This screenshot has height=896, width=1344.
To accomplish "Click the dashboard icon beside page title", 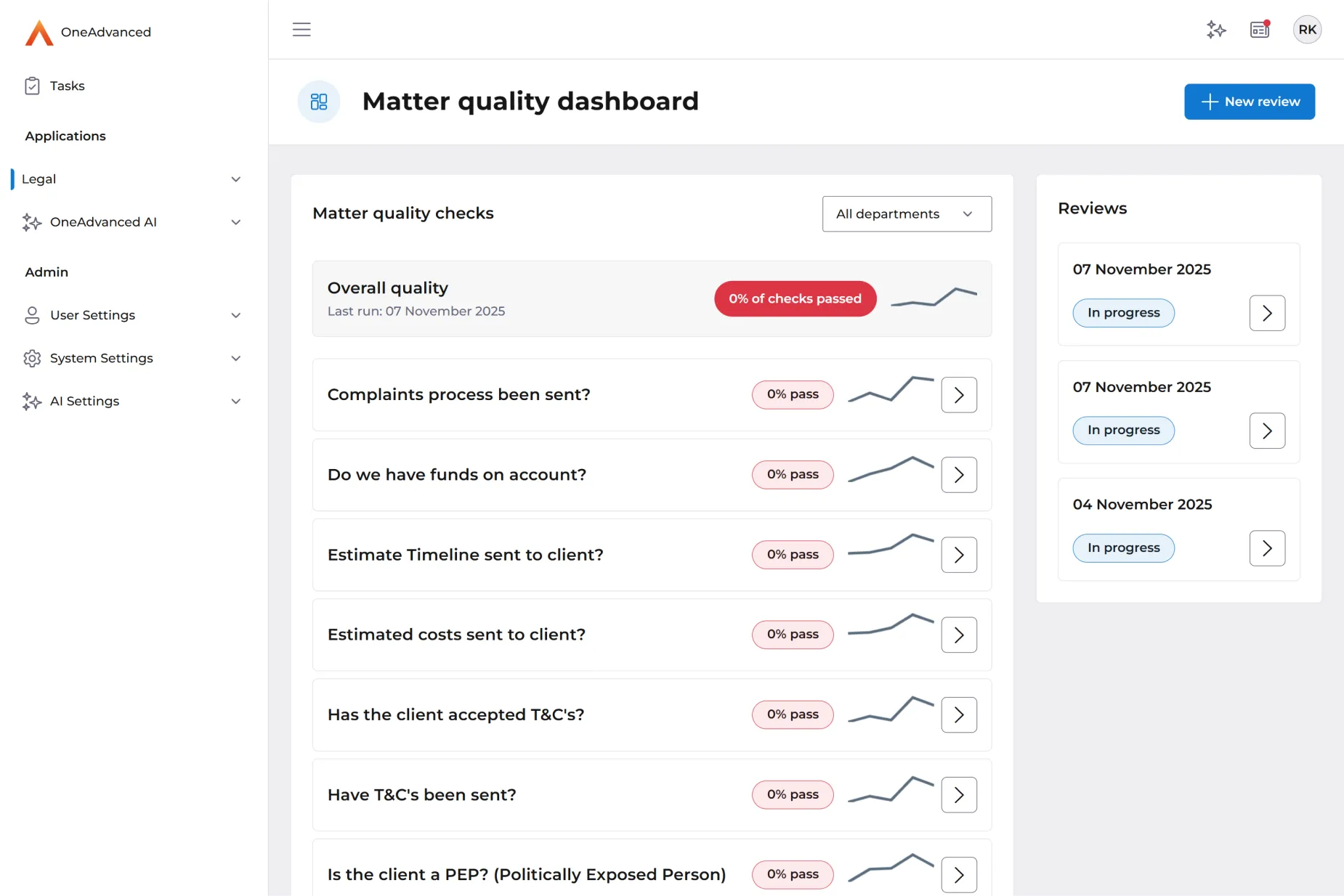I will pos(319,102).
